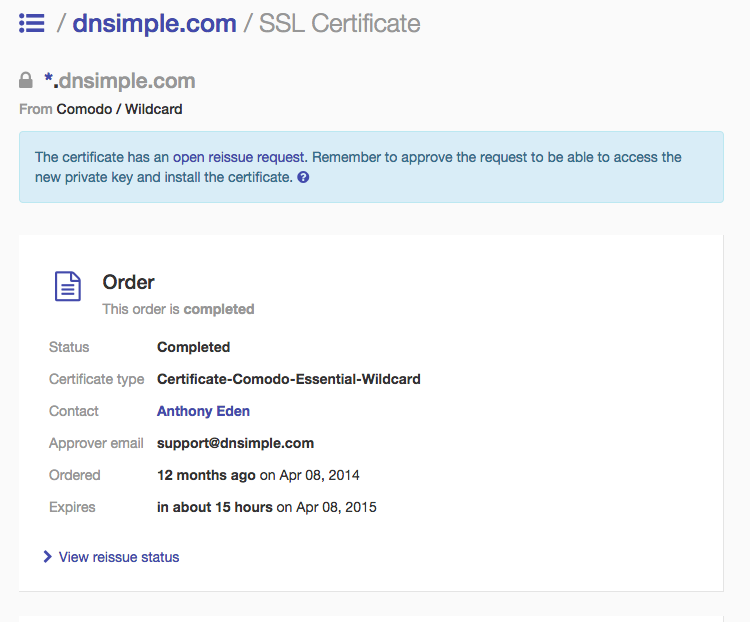Click the Ordered label
This screenshot has width=750, height=622.
[x=75, y=475]
